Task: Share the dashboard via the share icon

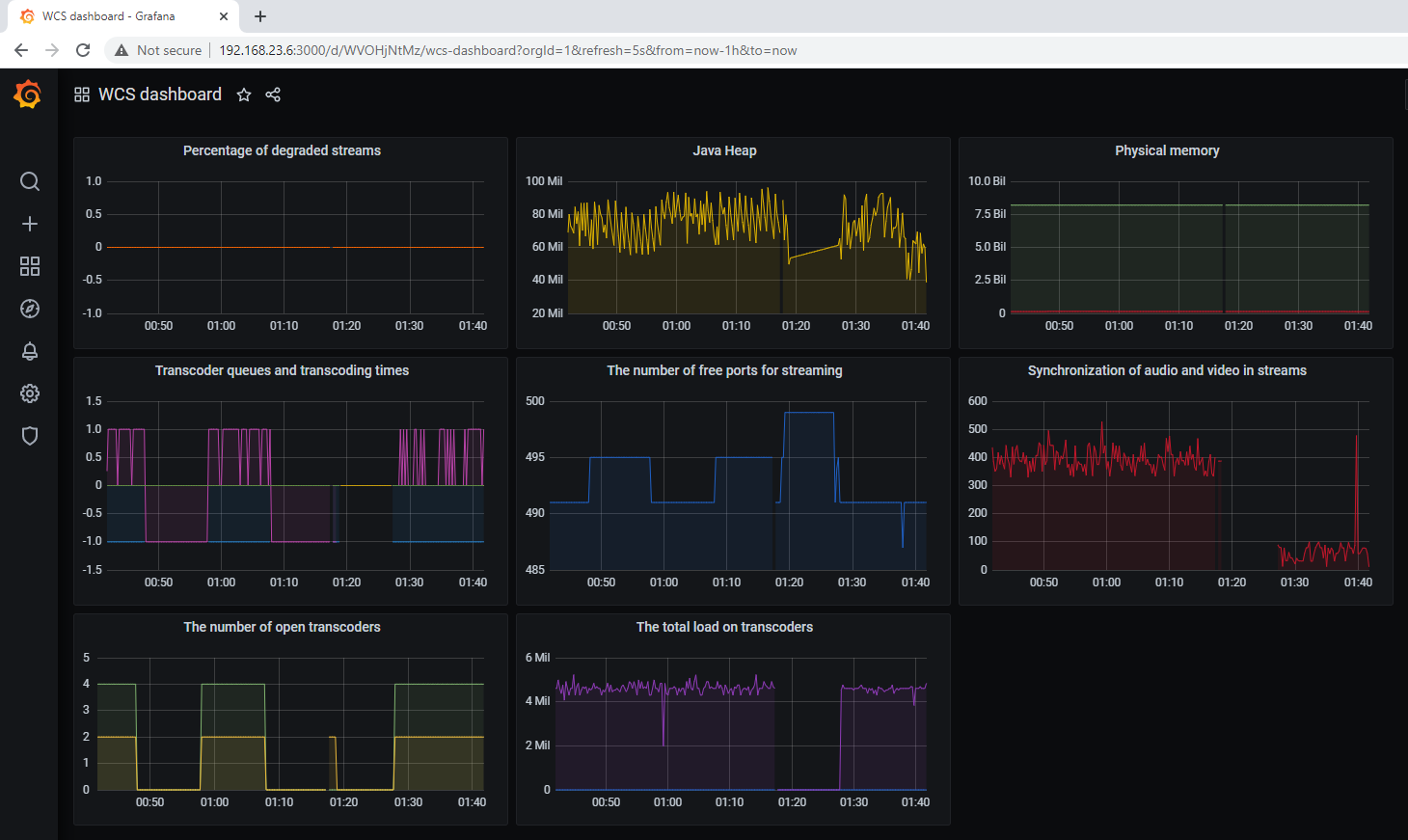Action: (273, 94)
